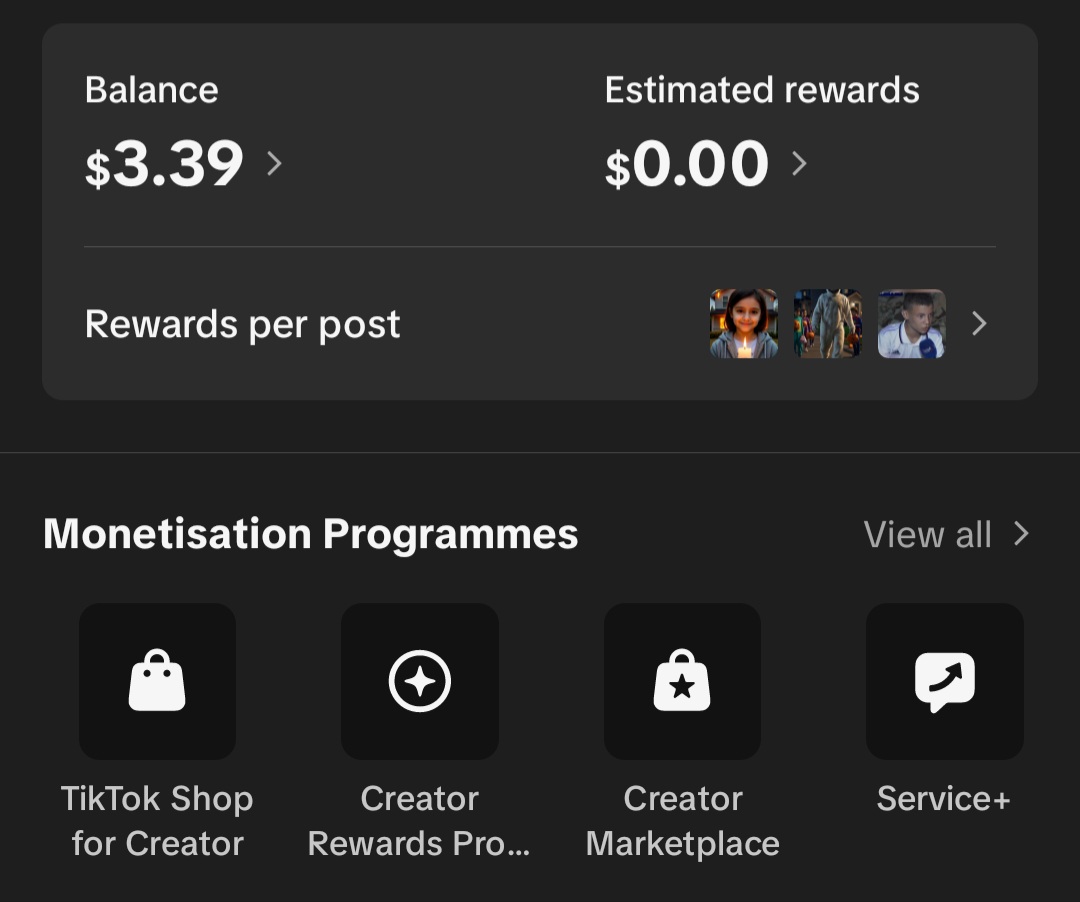Open the middle post thumbnail with standing figure
Image resolution: width=1080 pixels, height=902 pixels.
coord(827,324)
